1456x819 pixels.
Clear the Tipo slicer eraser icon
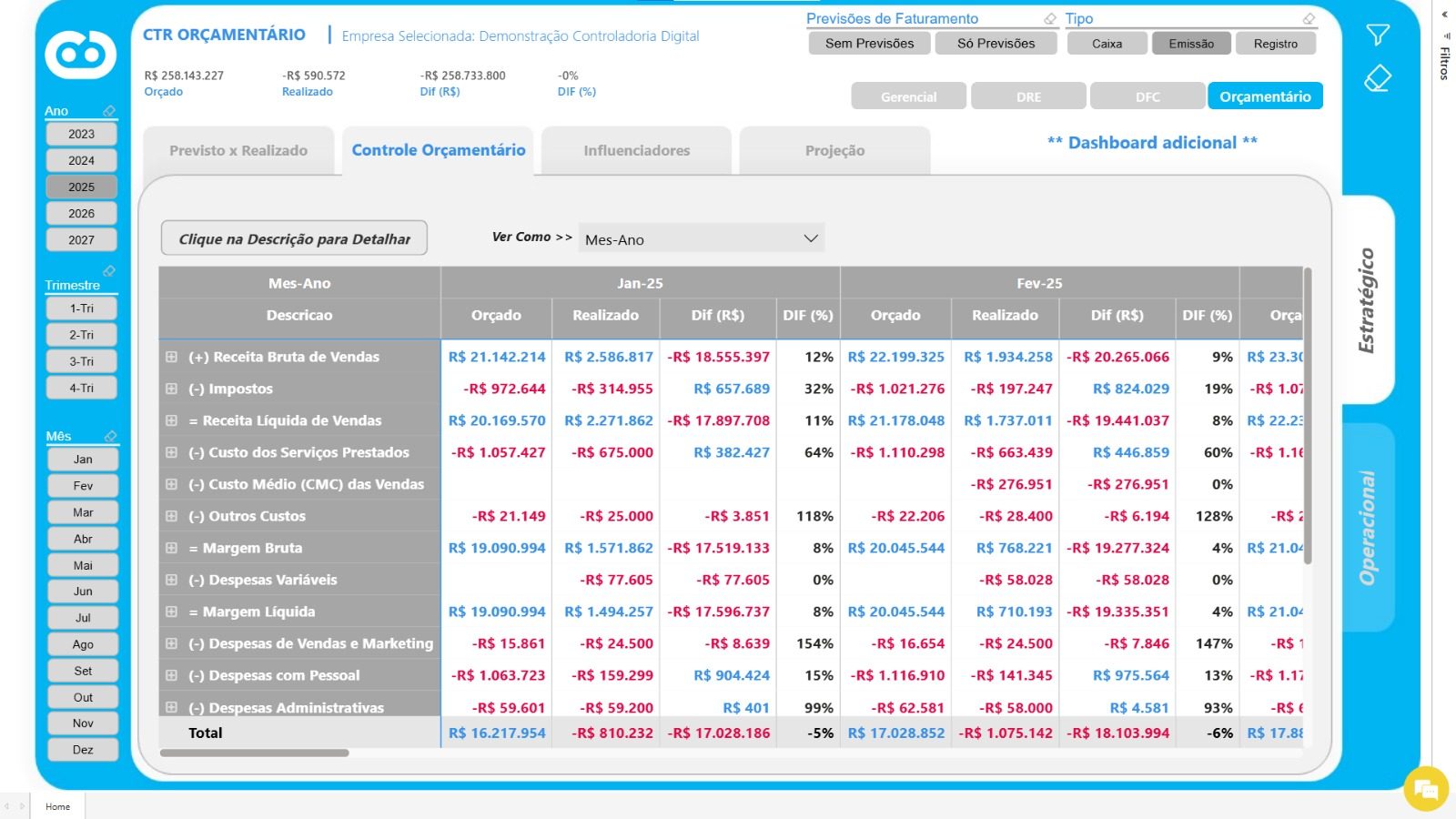coord(1309,18)
